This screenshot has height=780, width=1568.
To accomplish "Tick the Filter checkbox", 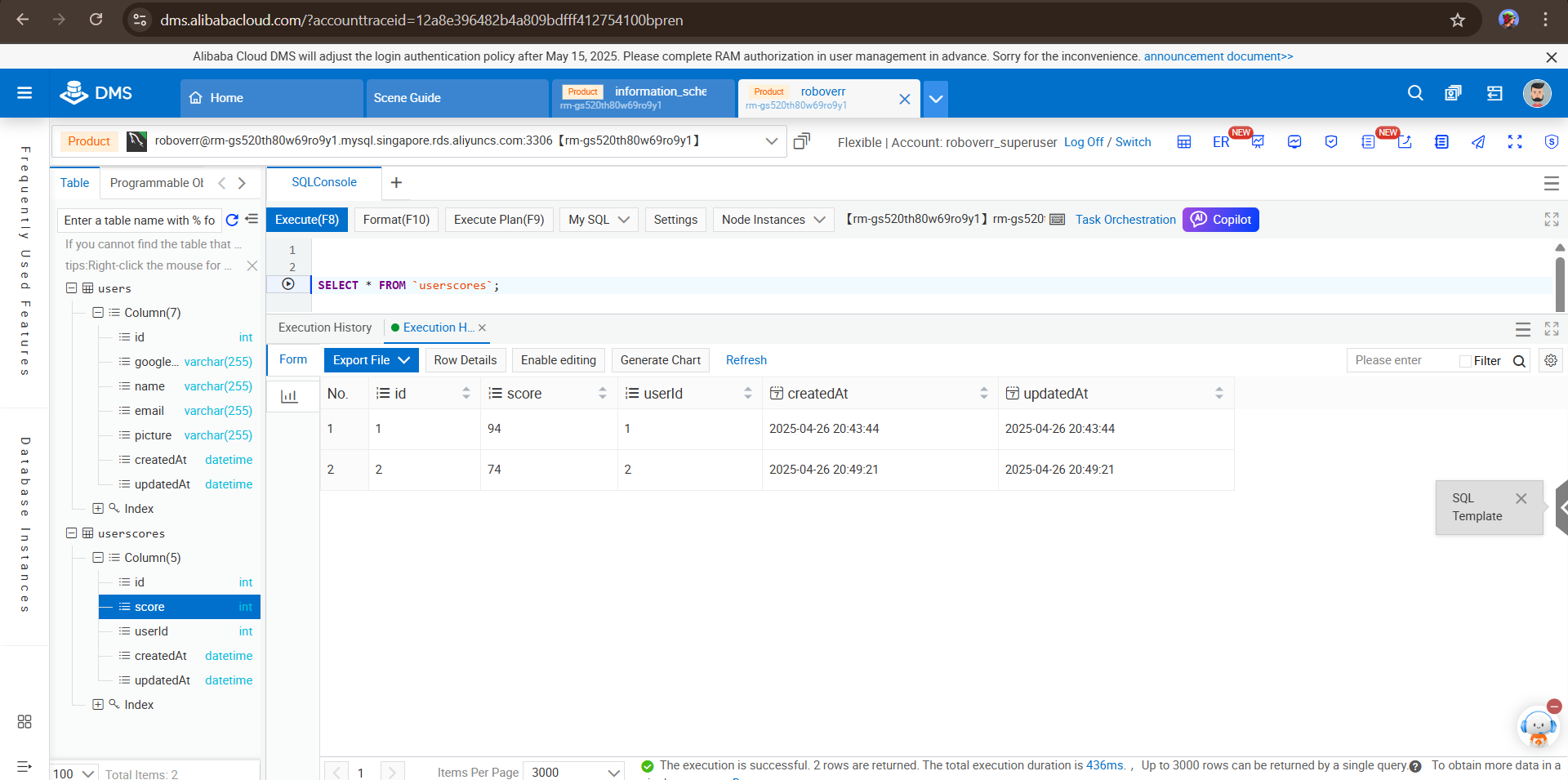I will [1465, 361].
